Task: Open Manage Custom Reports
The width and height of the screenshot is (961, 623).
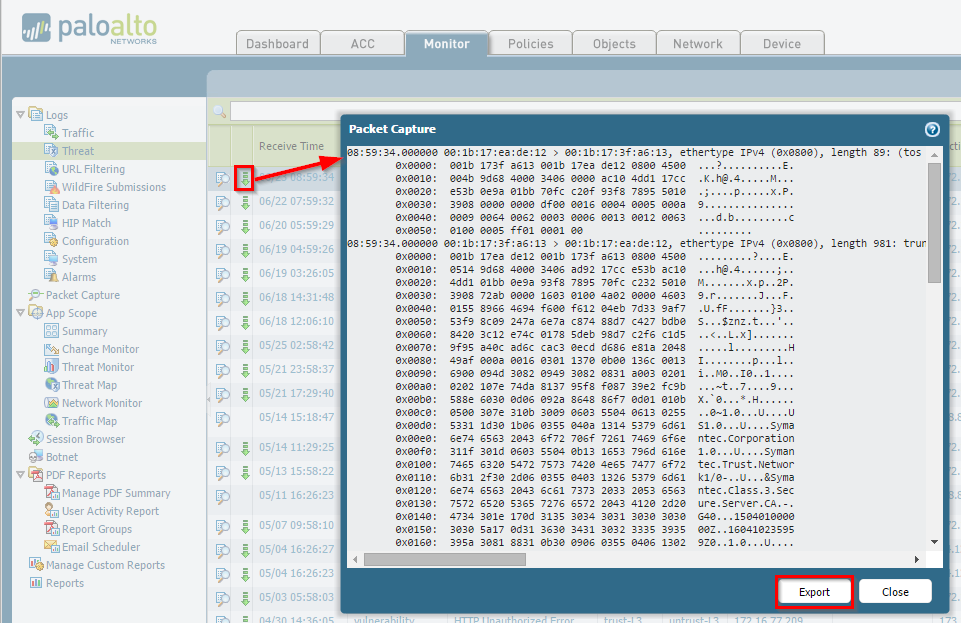Action: point(105,565)
